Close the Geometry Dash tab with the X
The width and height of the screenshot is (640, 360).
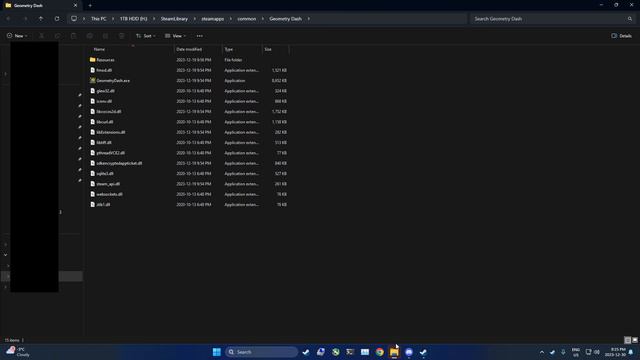point(75,6)
